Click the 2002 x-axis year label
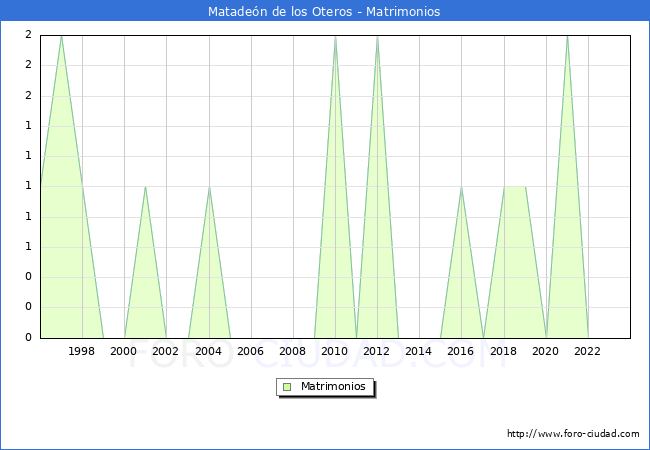This screenshot has height=450, width=650. [166, 351]
